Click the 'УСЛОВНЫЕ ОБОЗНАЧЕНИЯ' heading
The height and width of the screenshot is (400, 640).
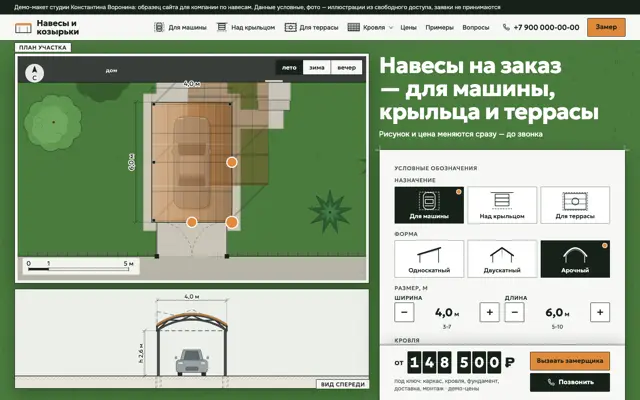point(436,168)
